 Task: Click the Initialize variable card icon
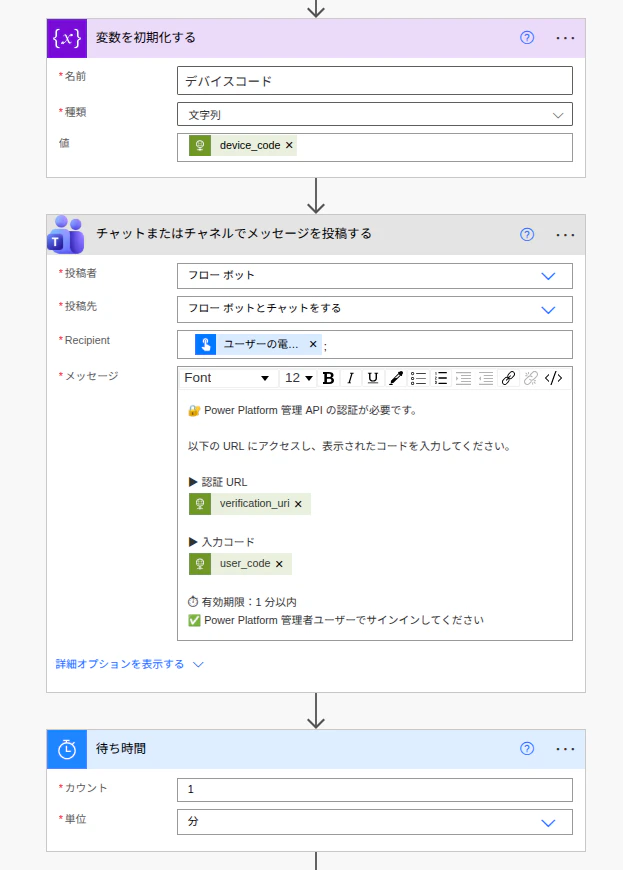click(x=67, y=38)
